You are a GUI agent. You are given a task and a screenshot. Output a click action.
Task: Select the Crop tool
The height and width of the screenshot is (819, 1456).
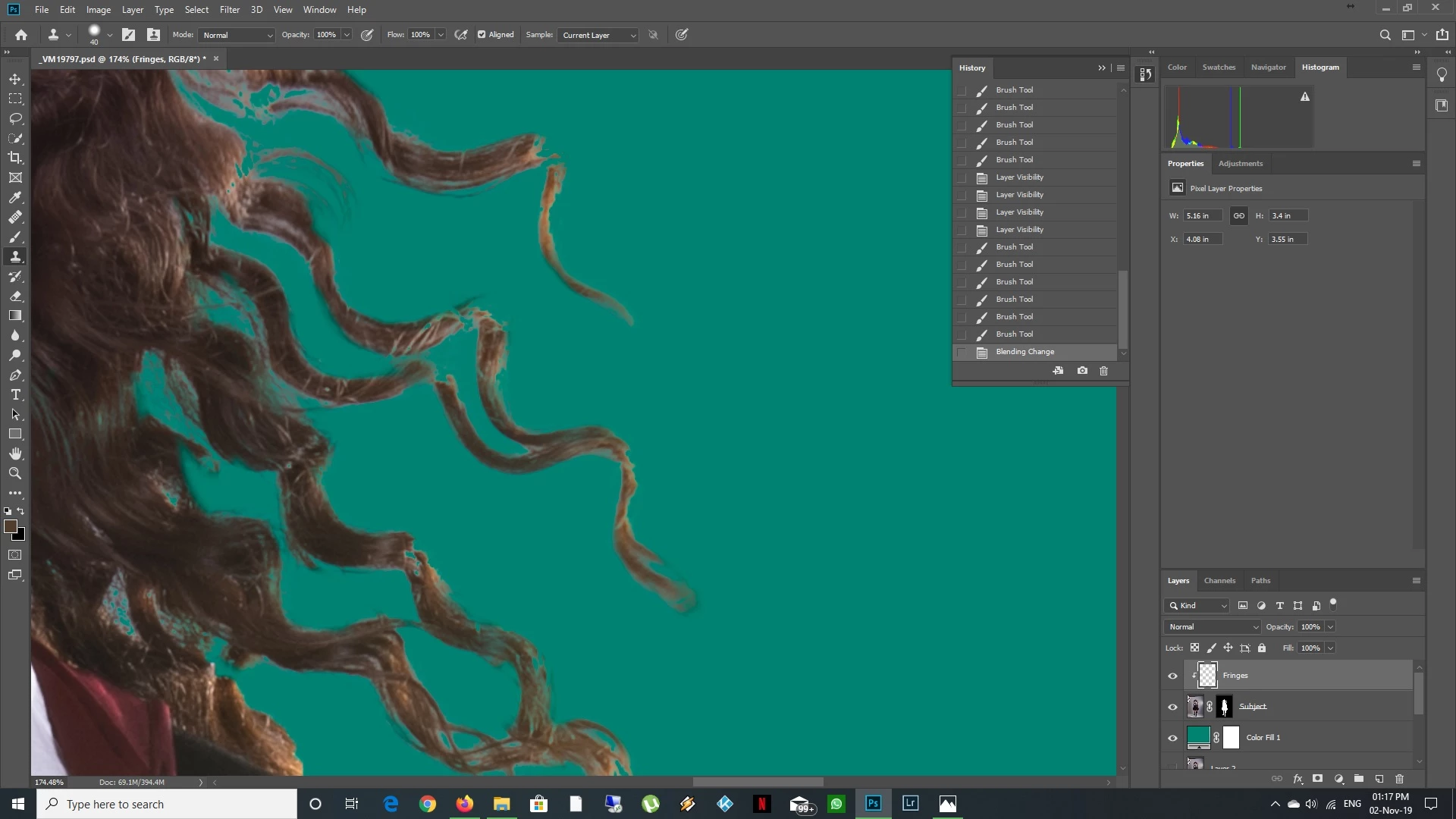pyautogui.click(x=15, y=158)
